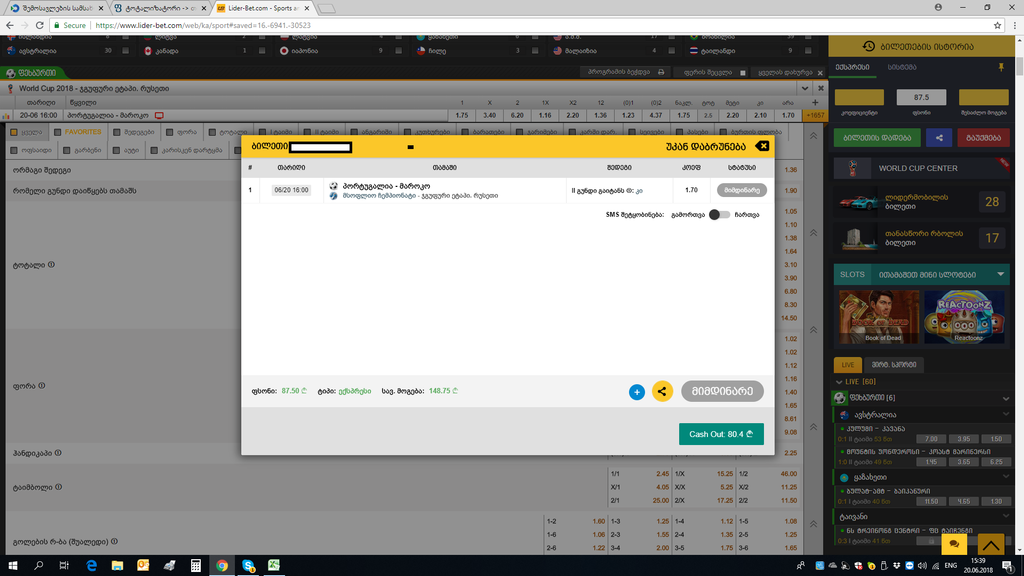This screenshot has height=576, width=1024.
Task: Collapse the first market group double-chevron
Action: 814,136
